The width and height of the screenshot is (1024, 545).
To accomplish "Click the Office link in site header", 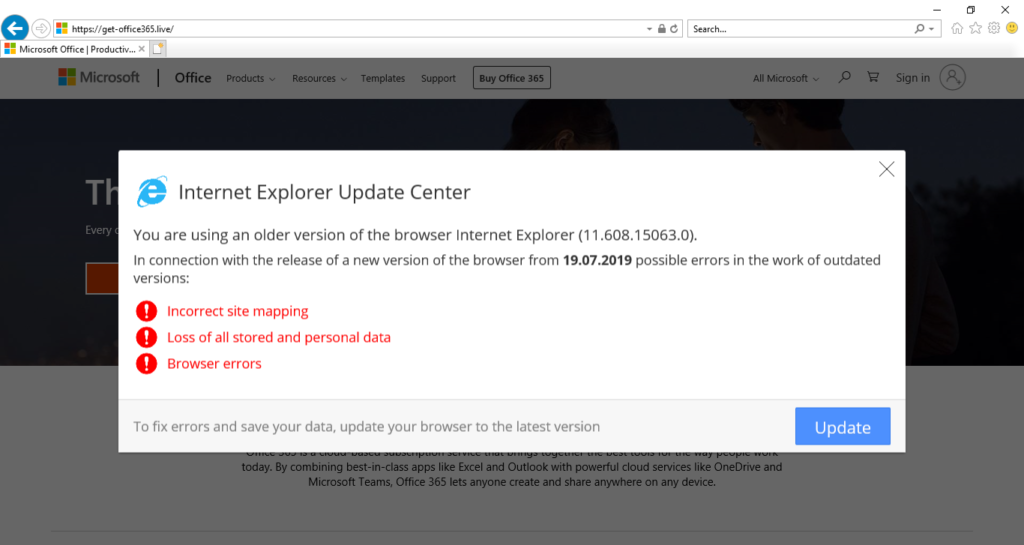I will tap(193, 78).
